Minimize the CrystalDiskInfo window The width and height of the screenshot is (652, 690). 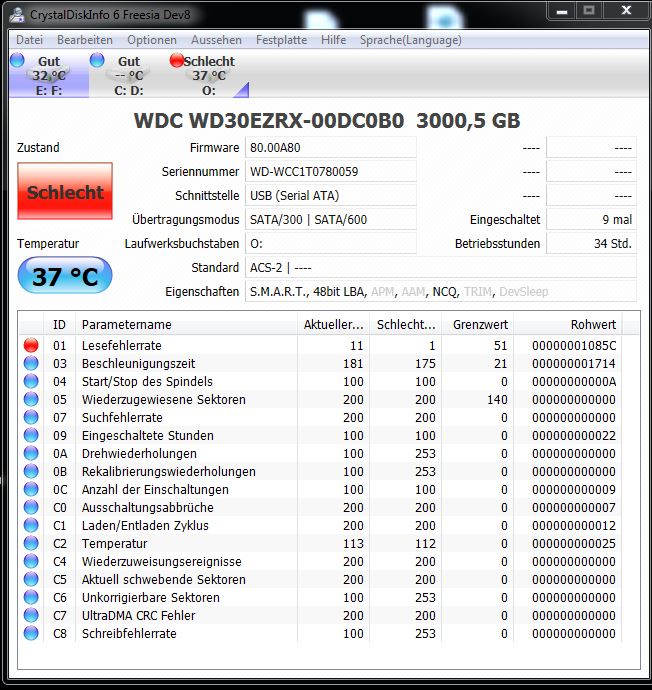point(562,11)
